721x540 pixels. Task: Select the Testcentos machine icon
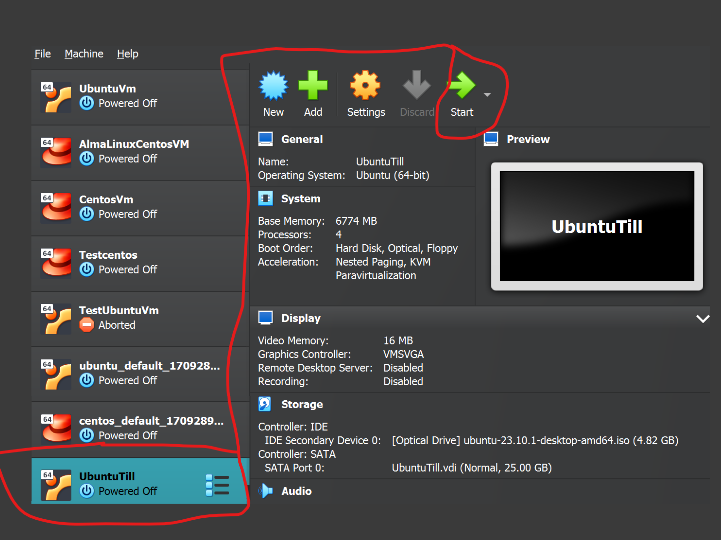pos(56,263)
